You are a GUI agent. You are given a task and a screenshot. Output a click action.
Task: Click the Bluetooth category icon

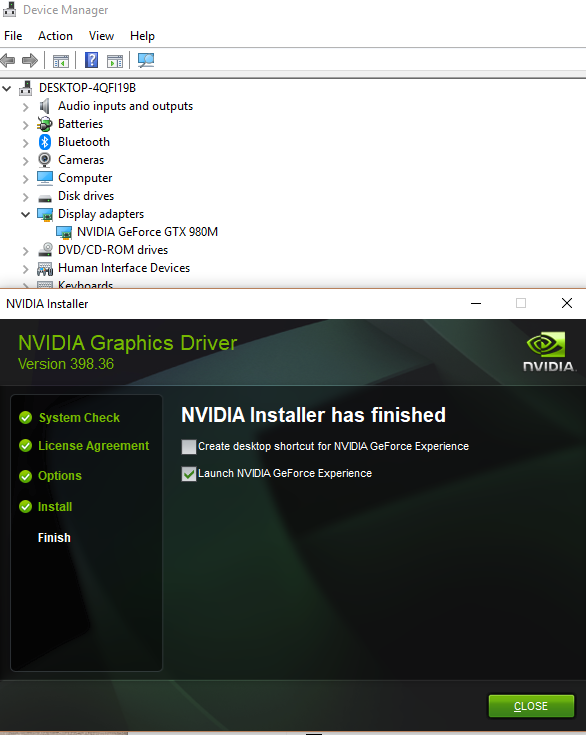[45, 142]
